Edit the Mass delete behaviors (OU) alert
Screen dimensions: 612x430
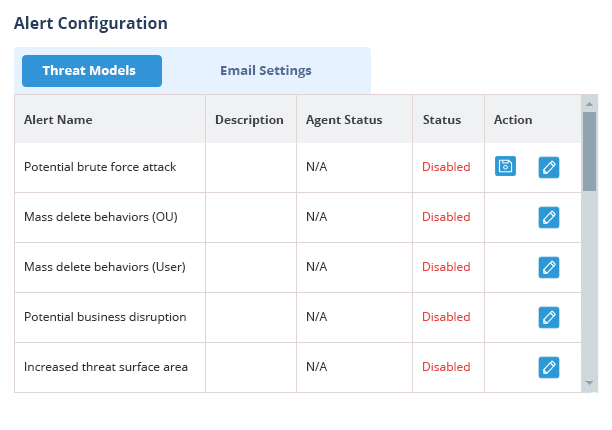[549, 217]
